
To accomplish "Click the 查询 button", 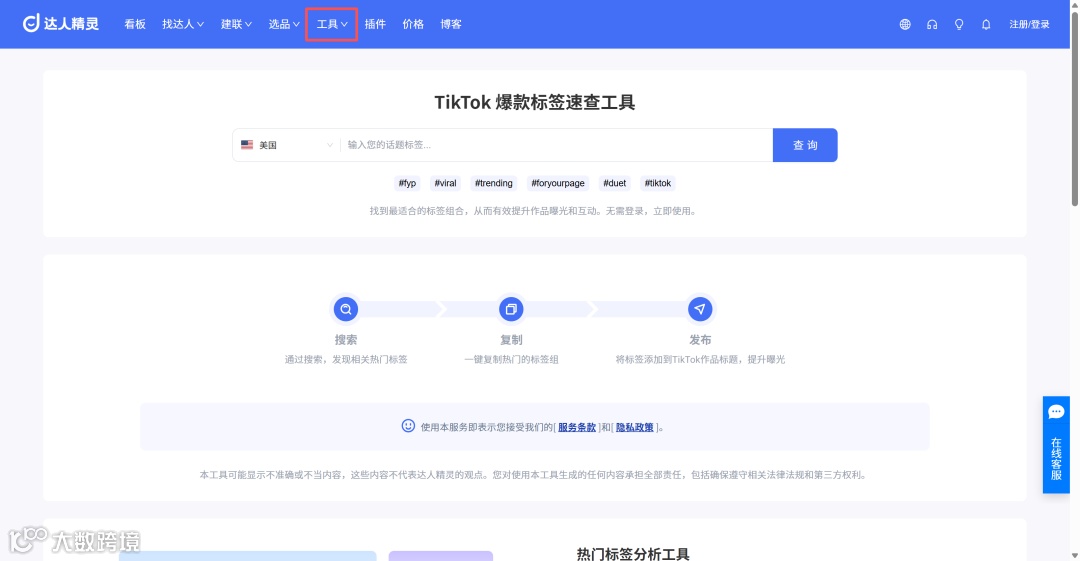I will click(804, 145).
